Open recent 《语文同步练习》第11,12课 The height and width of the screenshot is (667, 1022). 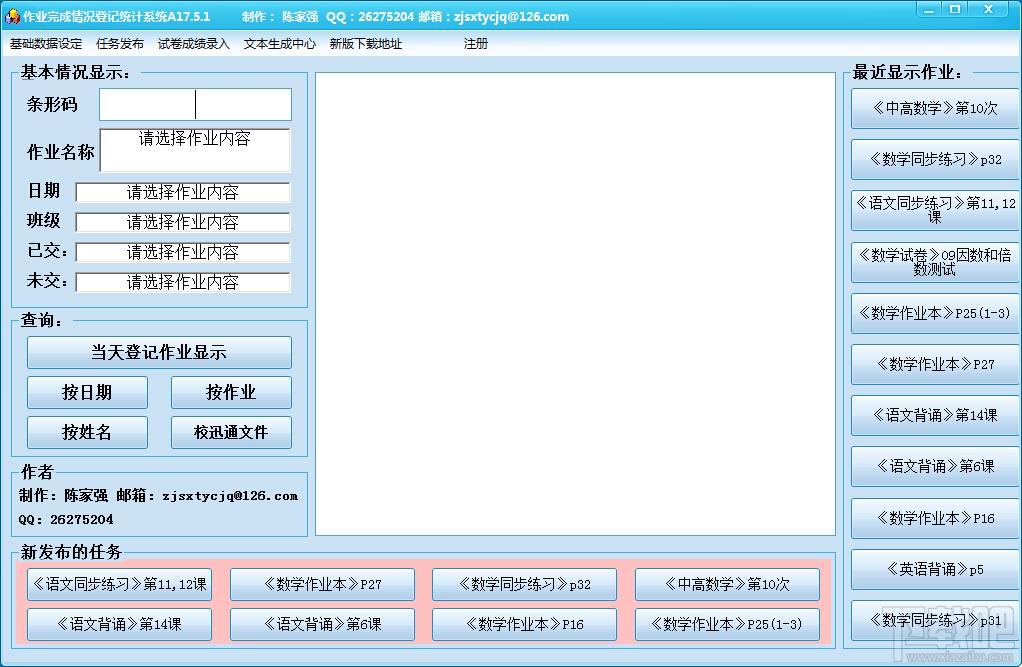point(935,210)
